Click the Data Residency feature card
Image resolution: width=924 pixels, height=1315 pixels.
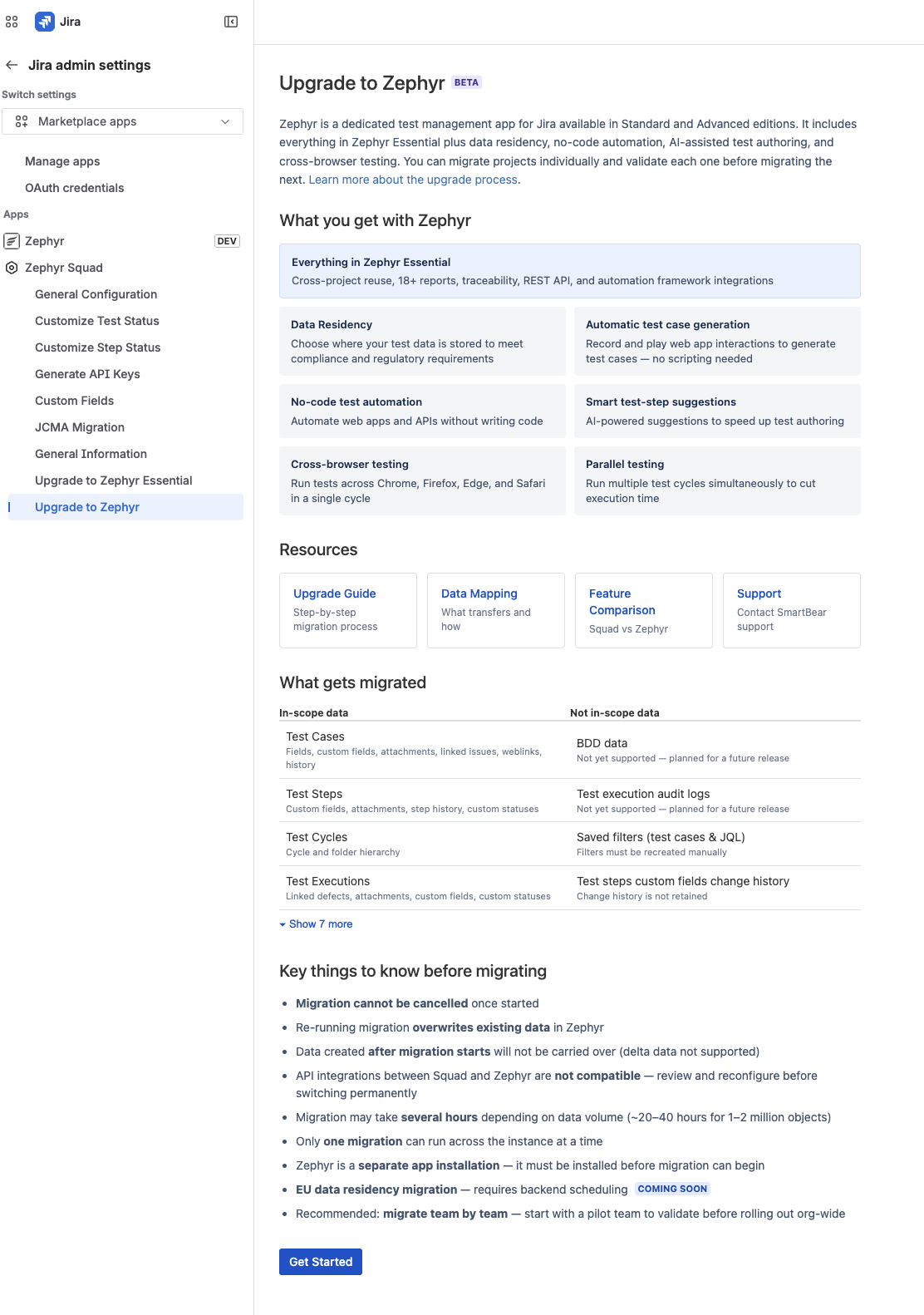click(x=422, y=342)
